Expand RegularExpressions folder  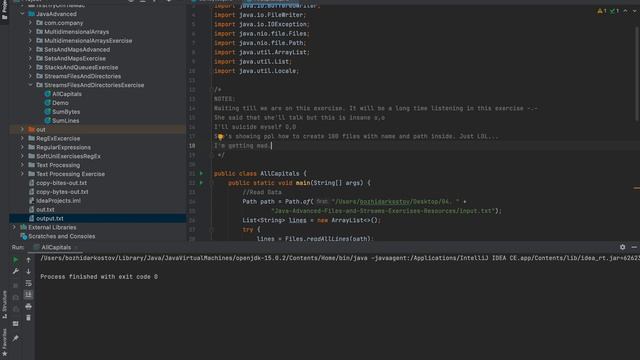coord(22,147)
